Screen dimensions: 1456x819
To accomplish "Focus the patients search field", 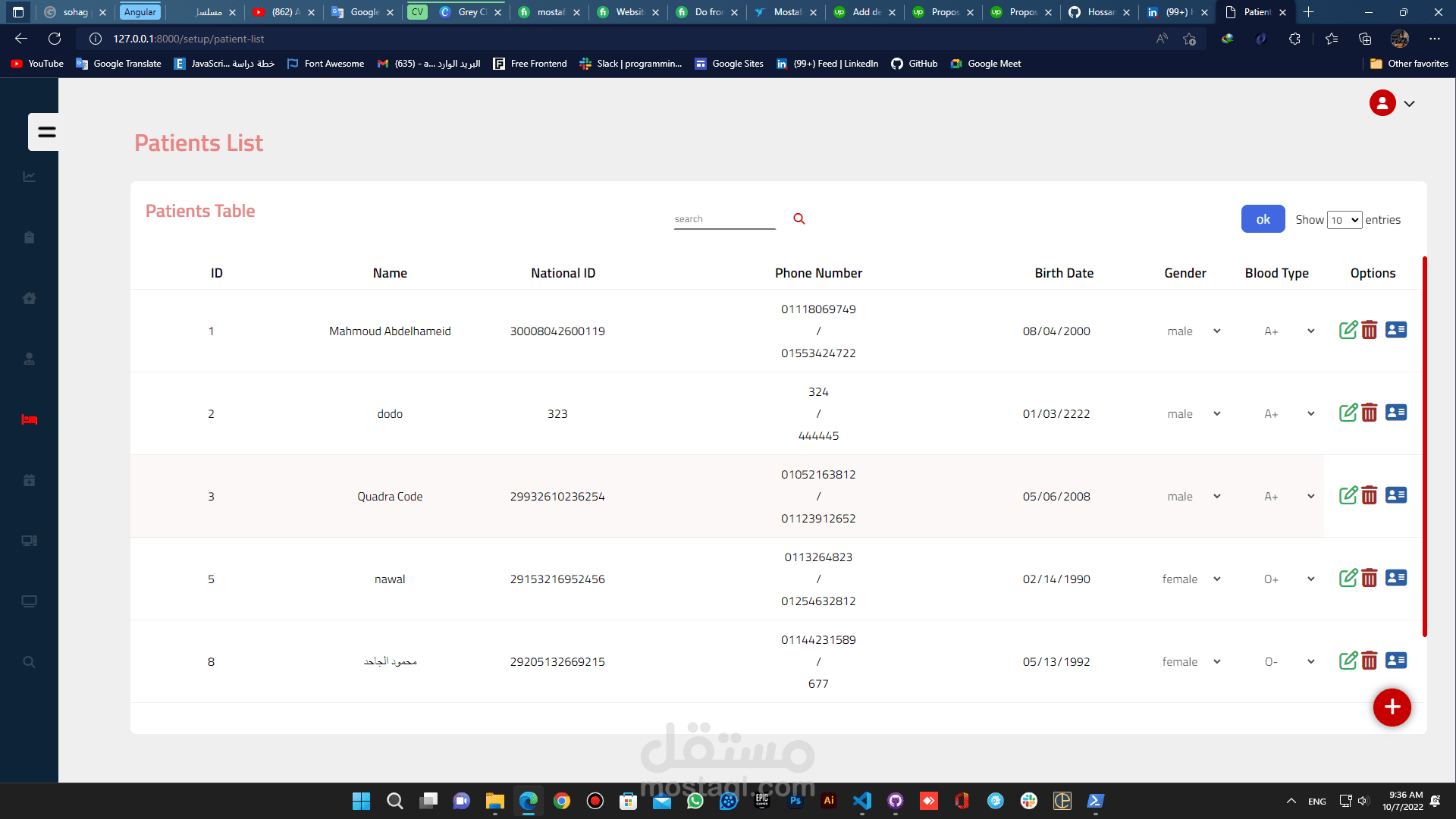I will pos(724,220).
